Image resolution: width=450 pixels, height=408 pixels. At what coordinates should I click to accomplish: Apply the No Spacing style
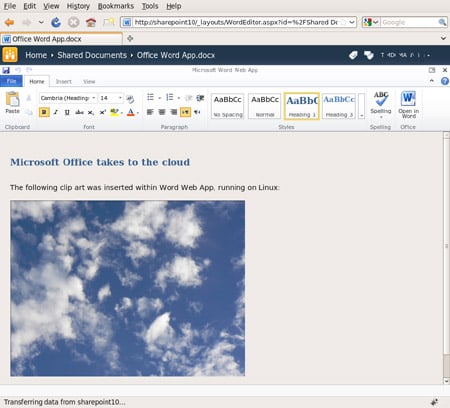click(228, 106)
